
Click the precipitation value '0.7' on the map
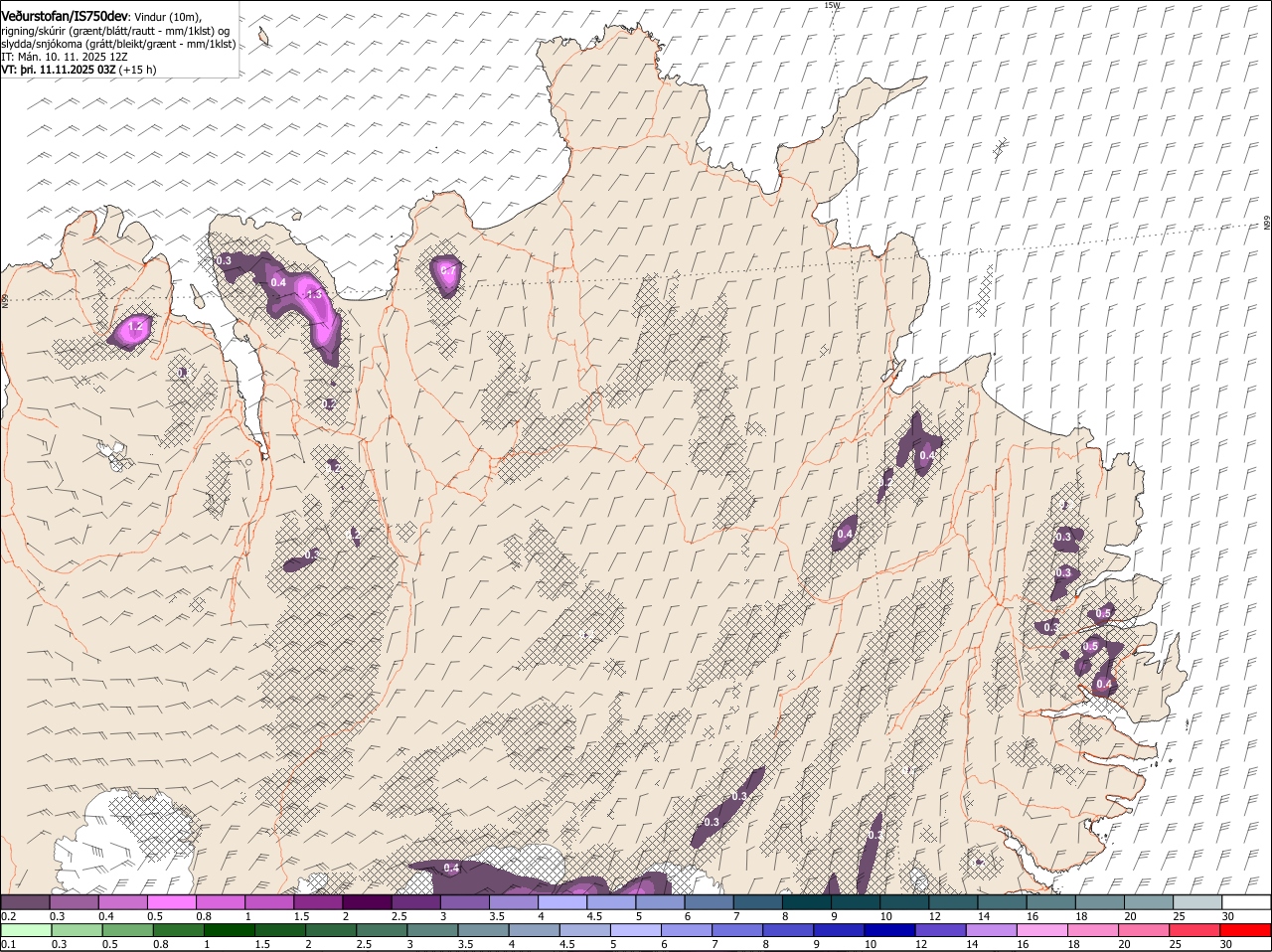click(448, 270)
